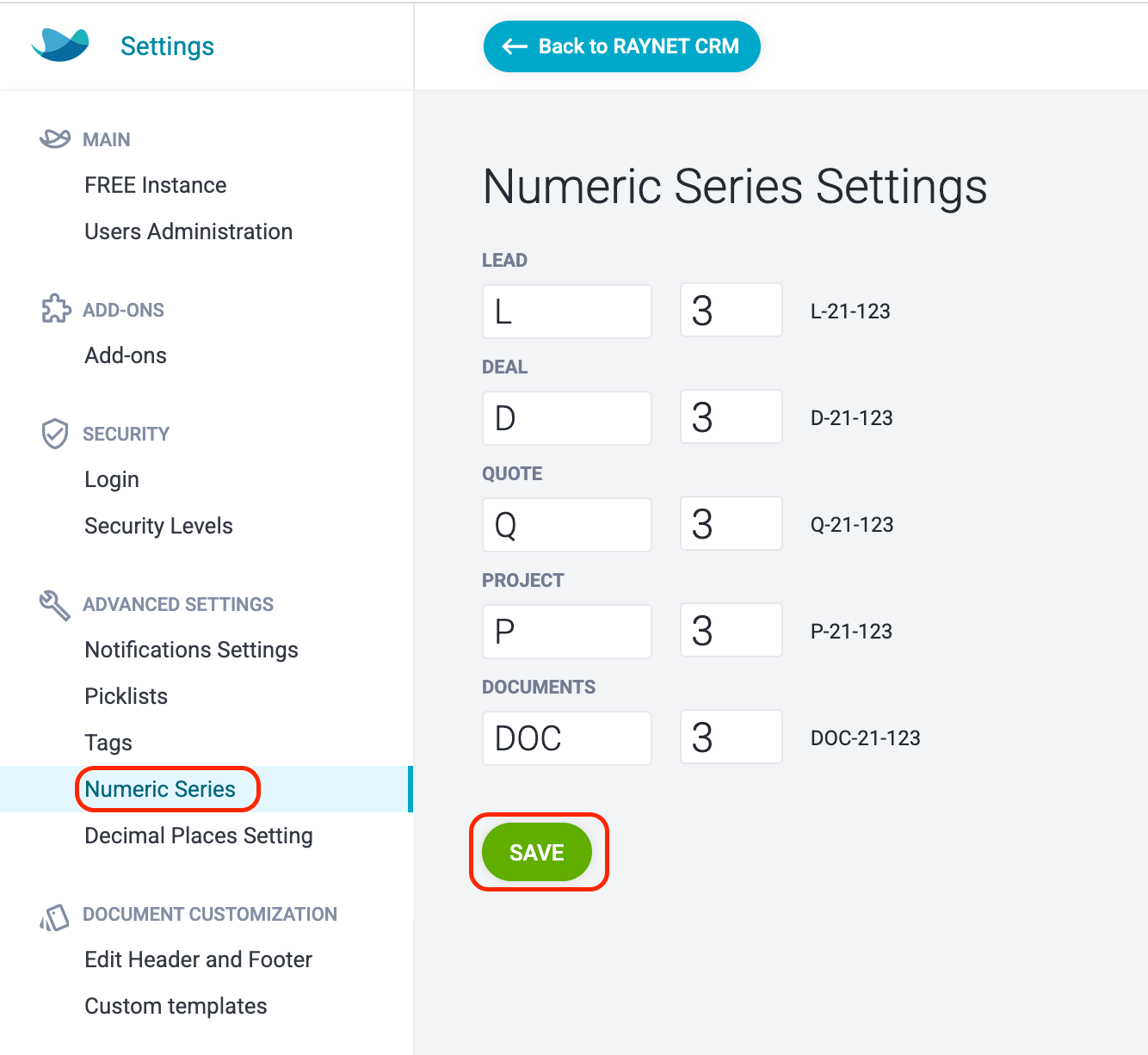Open Edit Header and Footer
The height and width of the screenshot is (1055, 1148).
pos(199,959)
